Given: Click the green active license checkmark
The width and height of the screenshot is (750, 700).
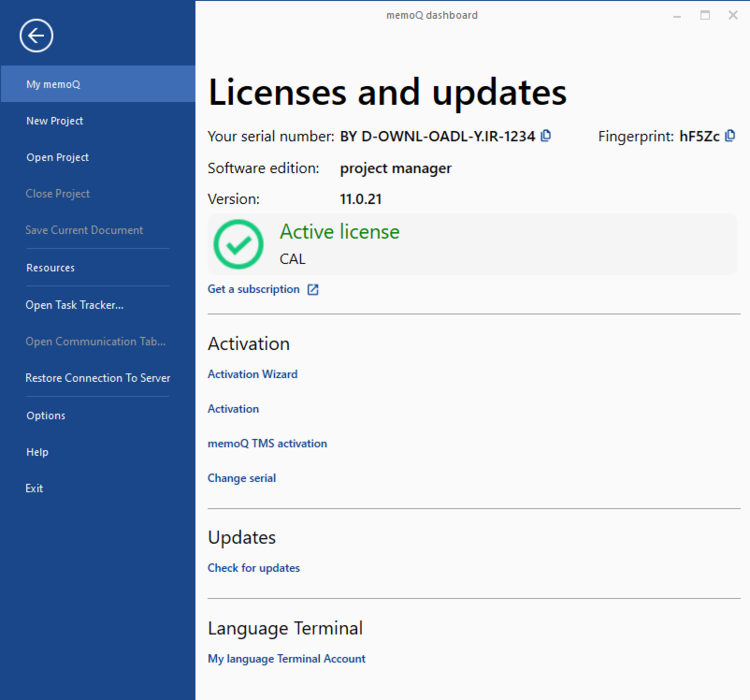Looking at the screenshot, I should [239, 244].
